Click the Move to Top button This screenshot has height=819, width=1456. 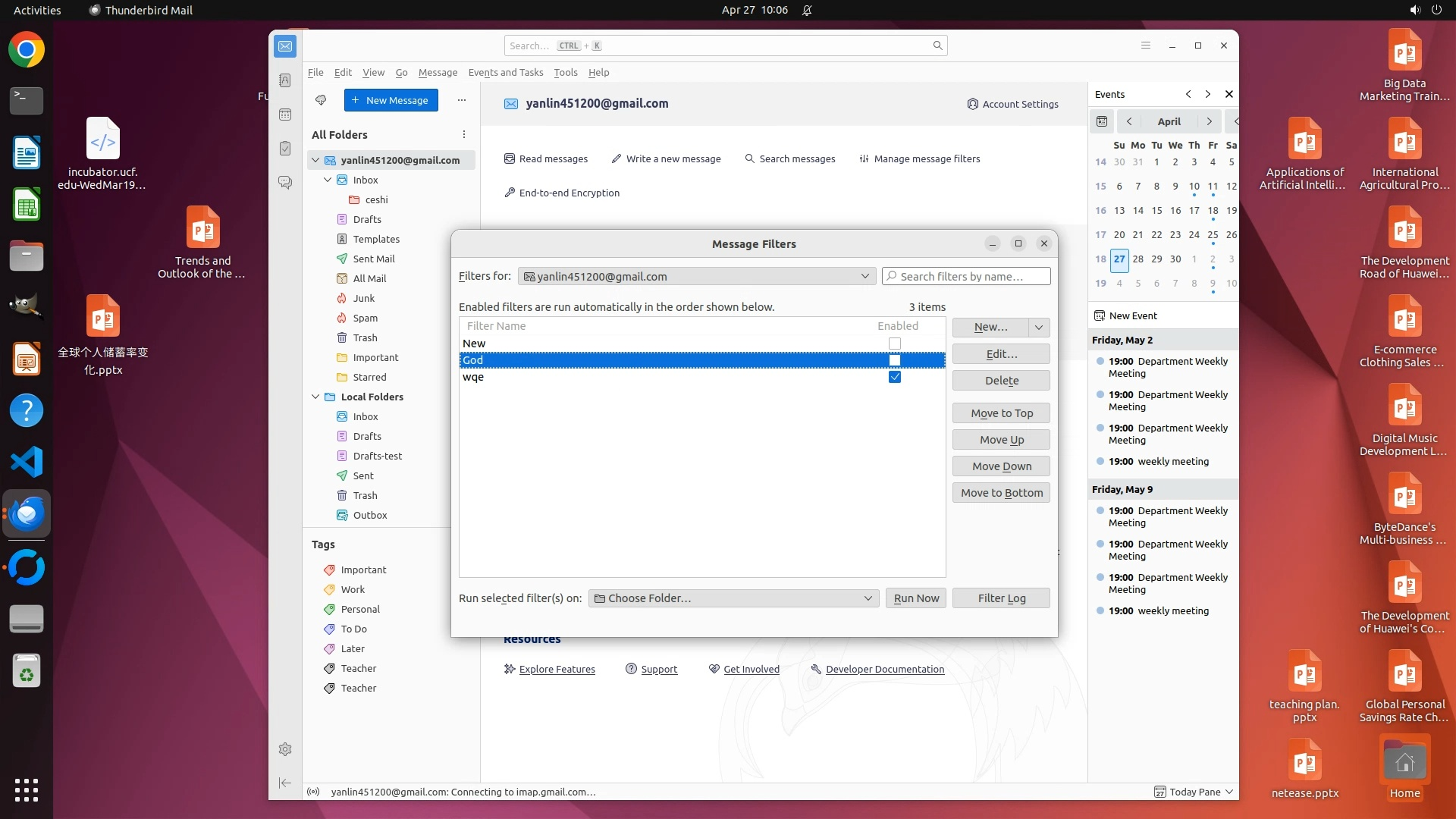[1001, 413]
